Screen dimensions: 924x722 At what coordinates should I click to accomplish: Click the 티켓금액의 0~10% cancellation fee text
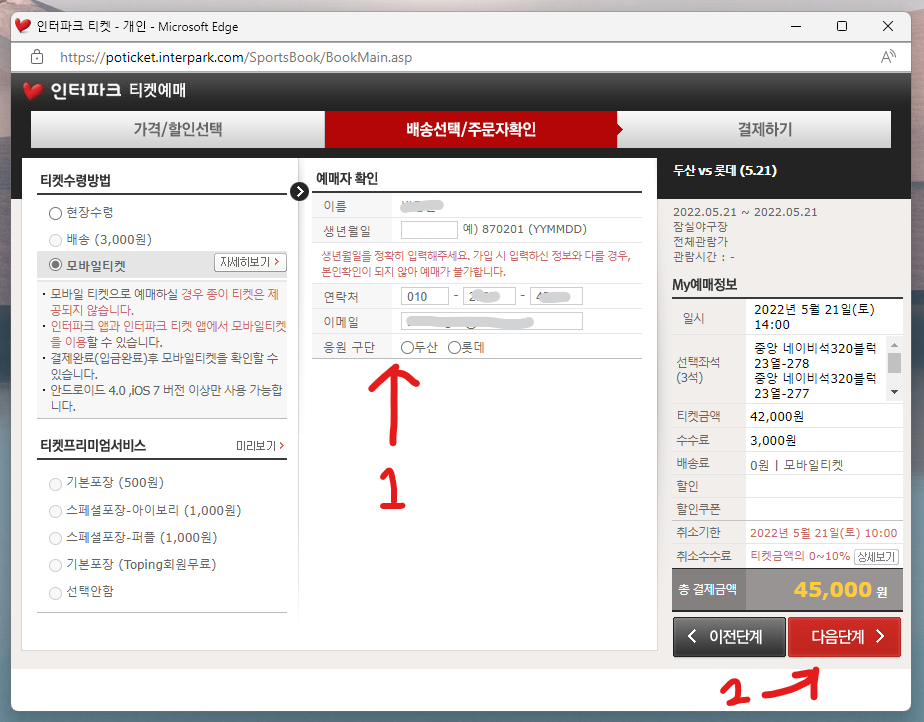pyautogui.click(x=800, y=556)
